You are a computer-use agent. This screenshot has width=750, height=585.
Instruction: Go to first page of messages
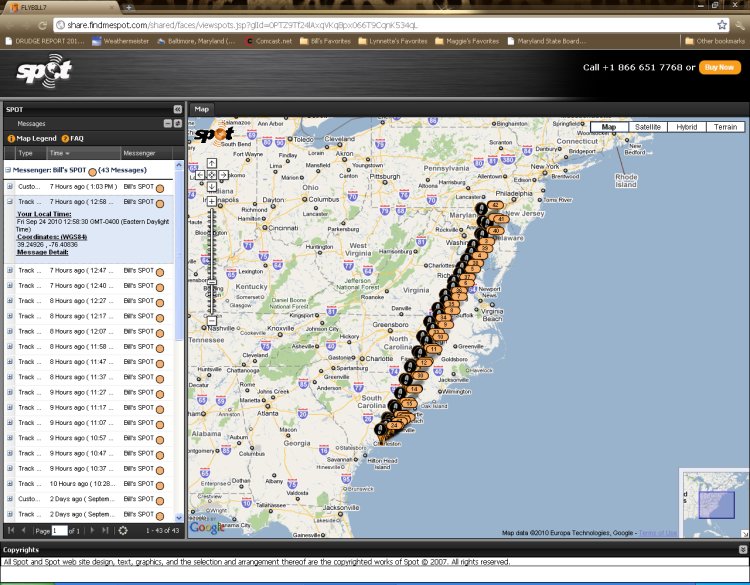pos(11,530)
